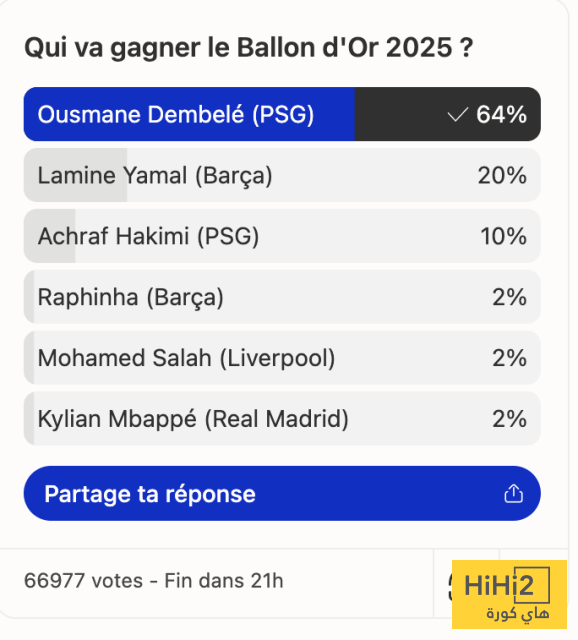The image size is (578, 640).
Task: Click the partially hidden icon left of HiHi2
Action: 450,587
